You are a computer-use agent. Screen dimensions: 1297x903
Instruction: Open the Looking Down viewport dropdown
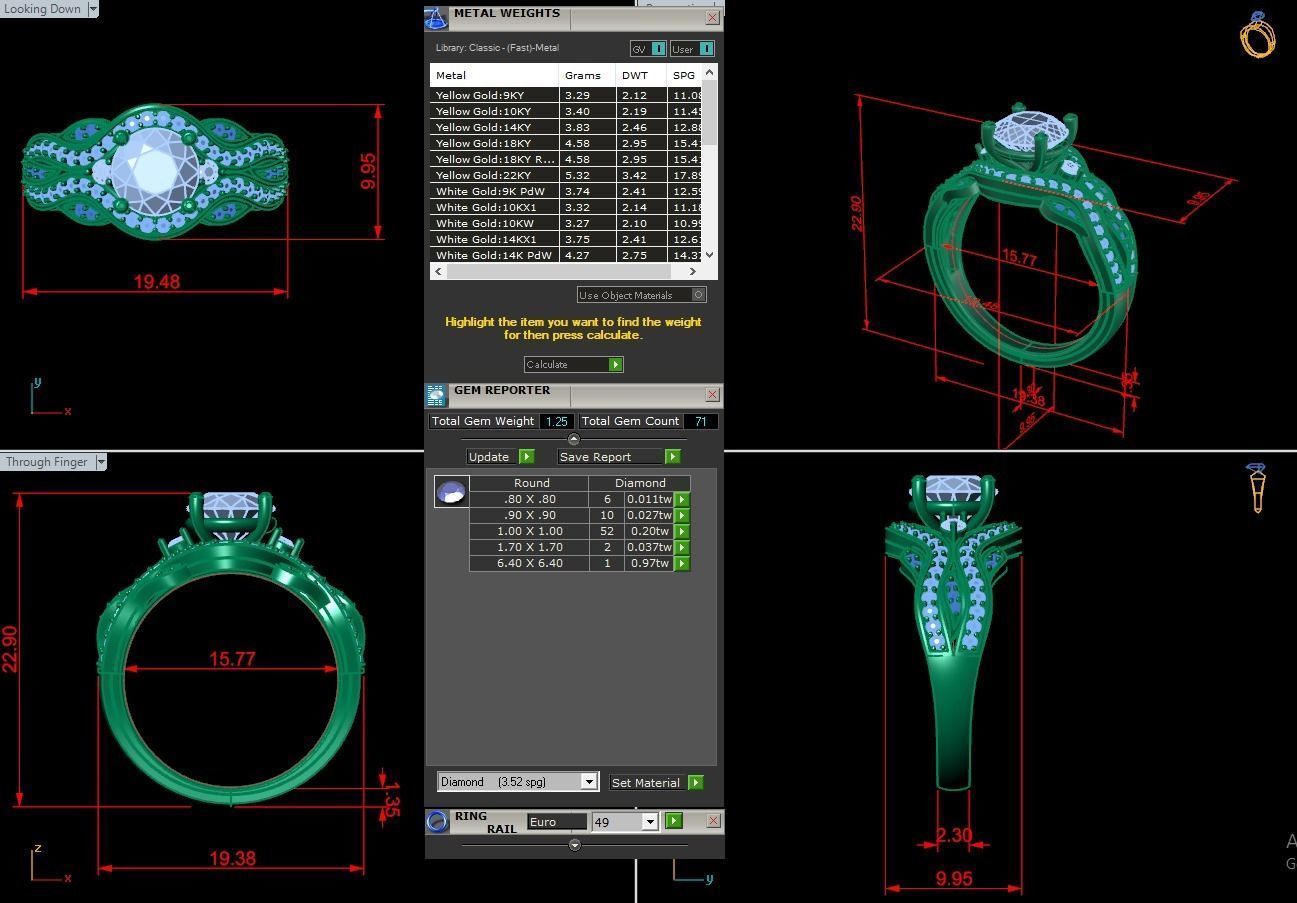tap(93, 9)
